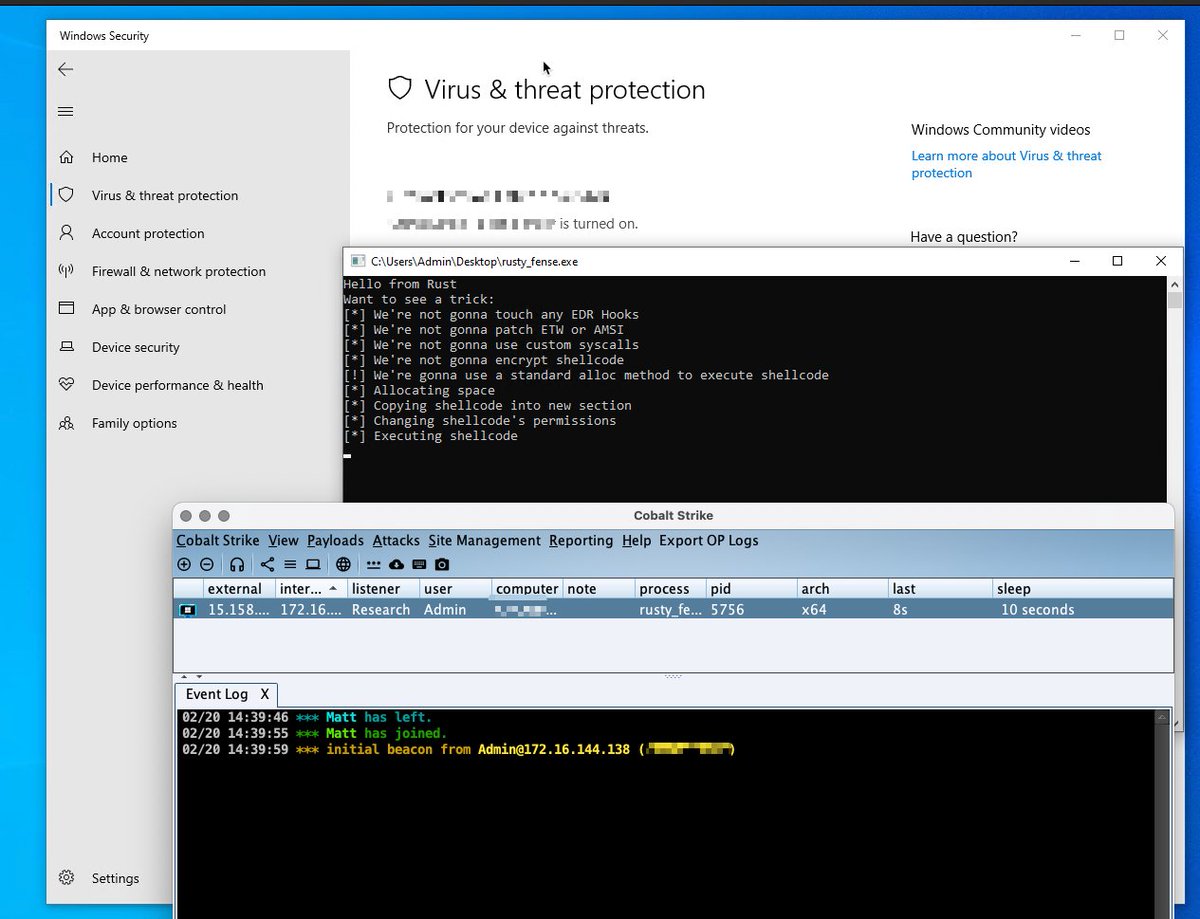The height and width of the screenshot is (919, 1200).
Task: Open credentials via the password dots icon
Action: point(374,564)
